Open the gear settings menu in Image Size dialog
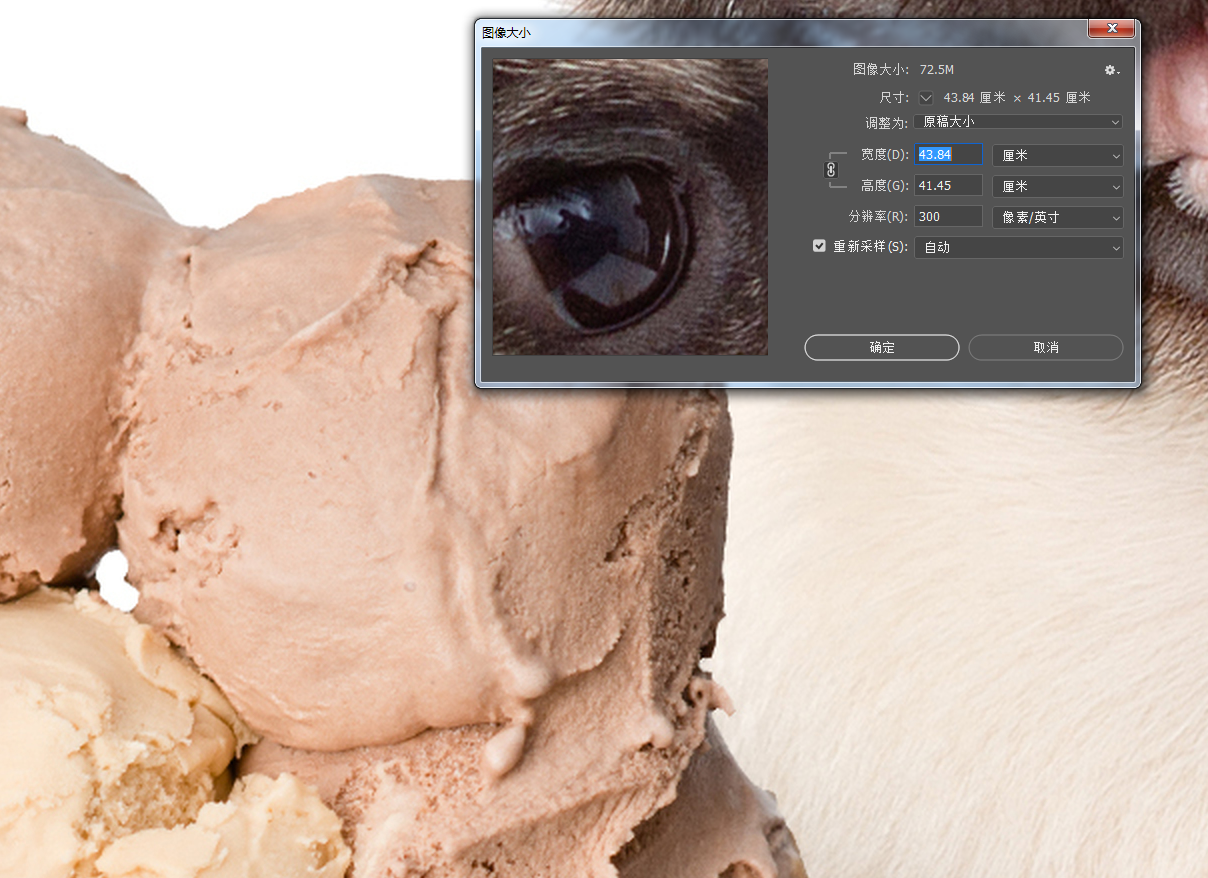The height and width of the screenshot is (878, 1208). 1111,70
